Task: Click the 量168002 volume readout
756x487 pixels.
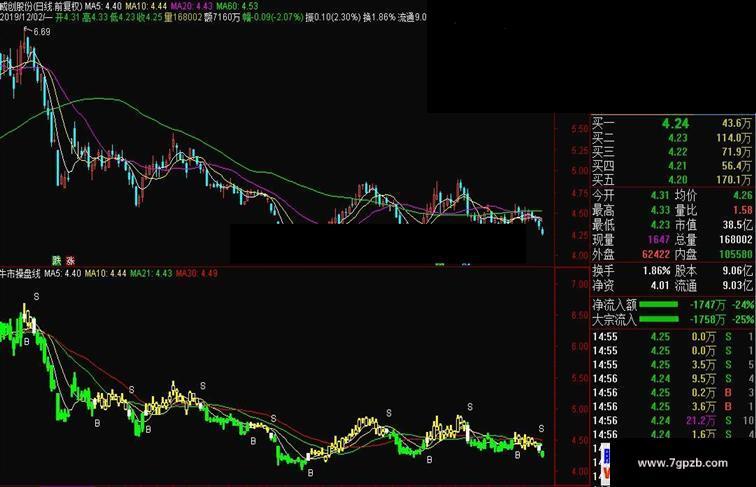Action: tap(182, 17)
